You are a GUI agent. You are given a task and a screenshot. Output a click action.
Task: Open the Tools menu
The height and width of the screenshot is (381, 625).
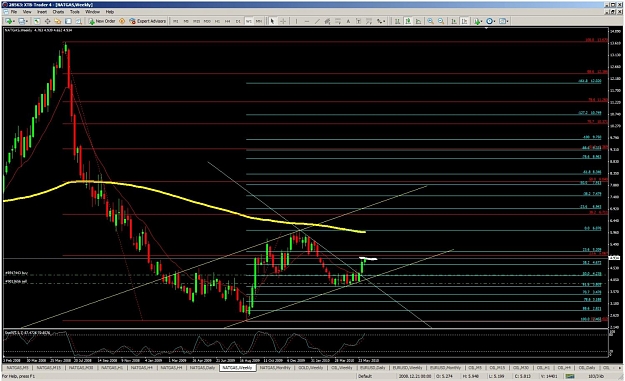[x=75, y=12]
